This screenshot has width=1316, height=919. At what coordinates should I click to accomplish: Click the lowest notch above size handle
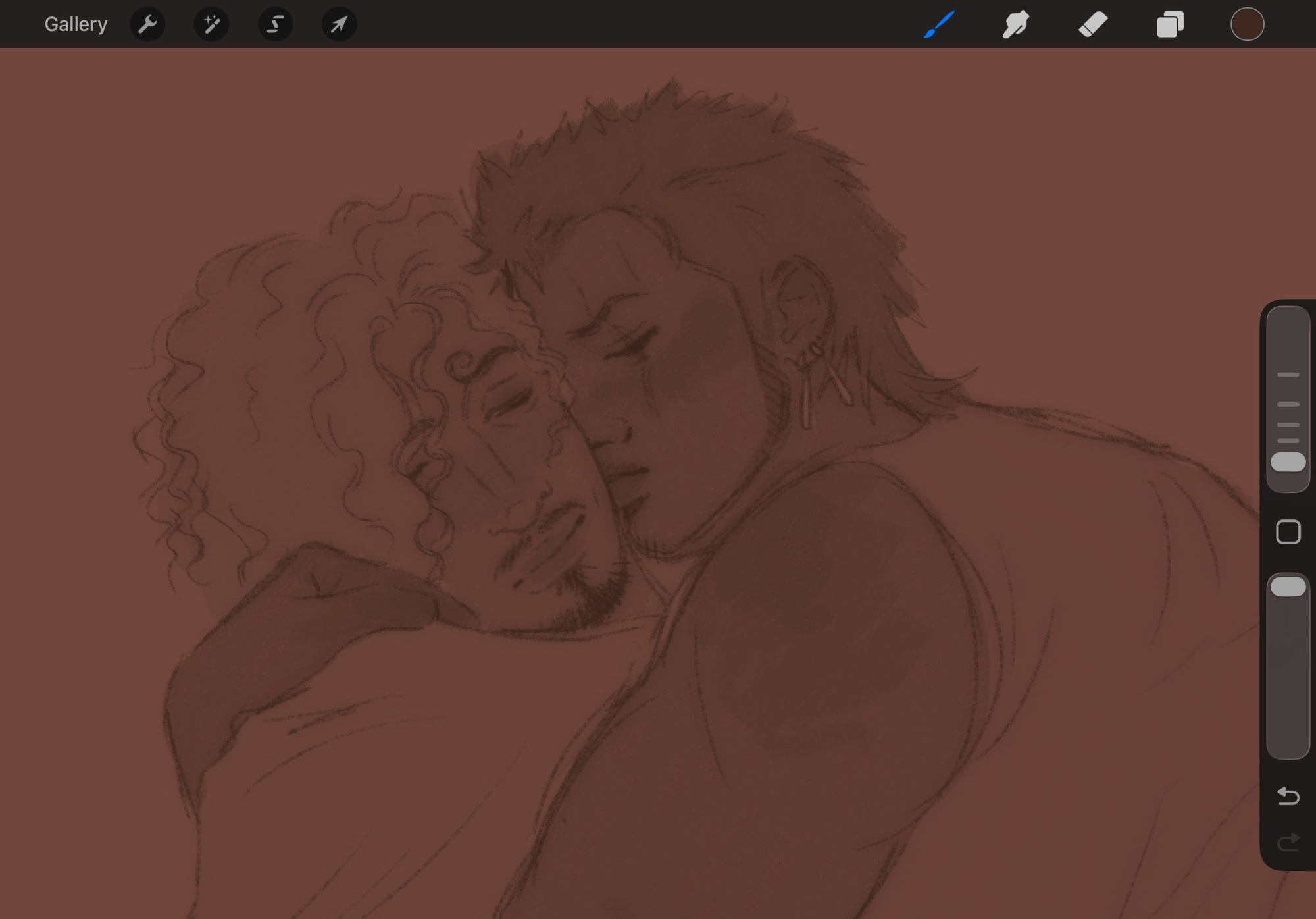(1288, 440)
